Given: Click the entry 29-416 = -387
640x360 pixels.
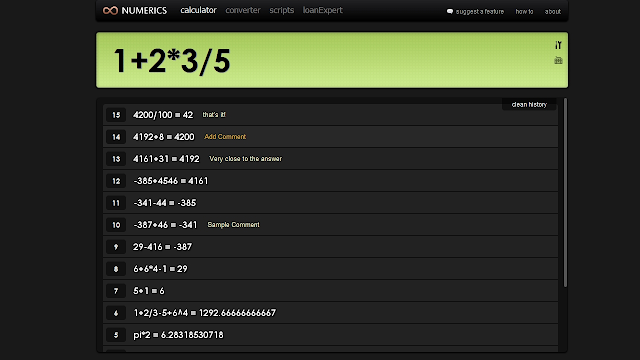Looking at the screenshot, I should (x=162, y=247).
